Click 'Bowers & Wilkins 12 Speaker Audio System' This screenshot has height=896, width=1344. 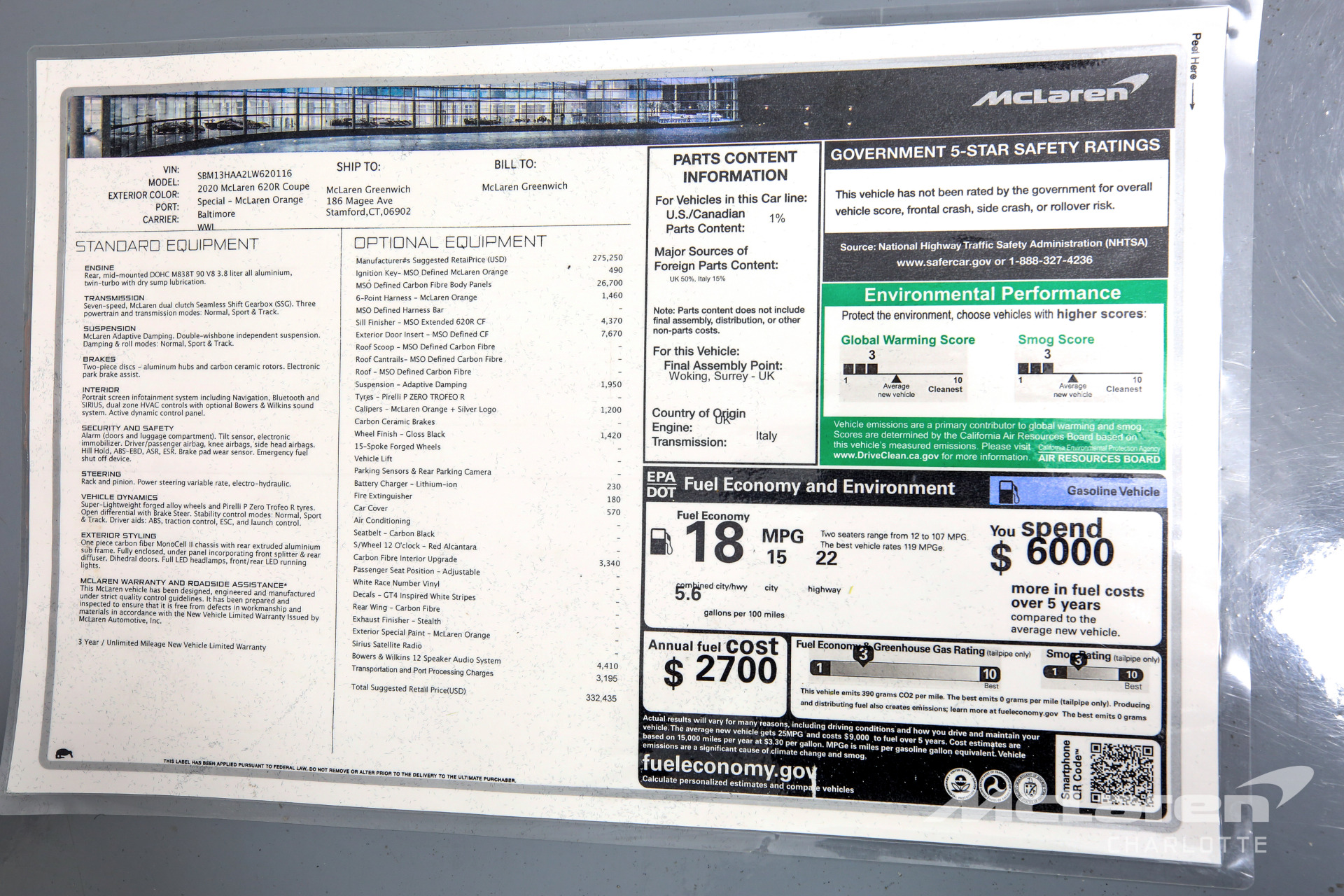[426, 658]
